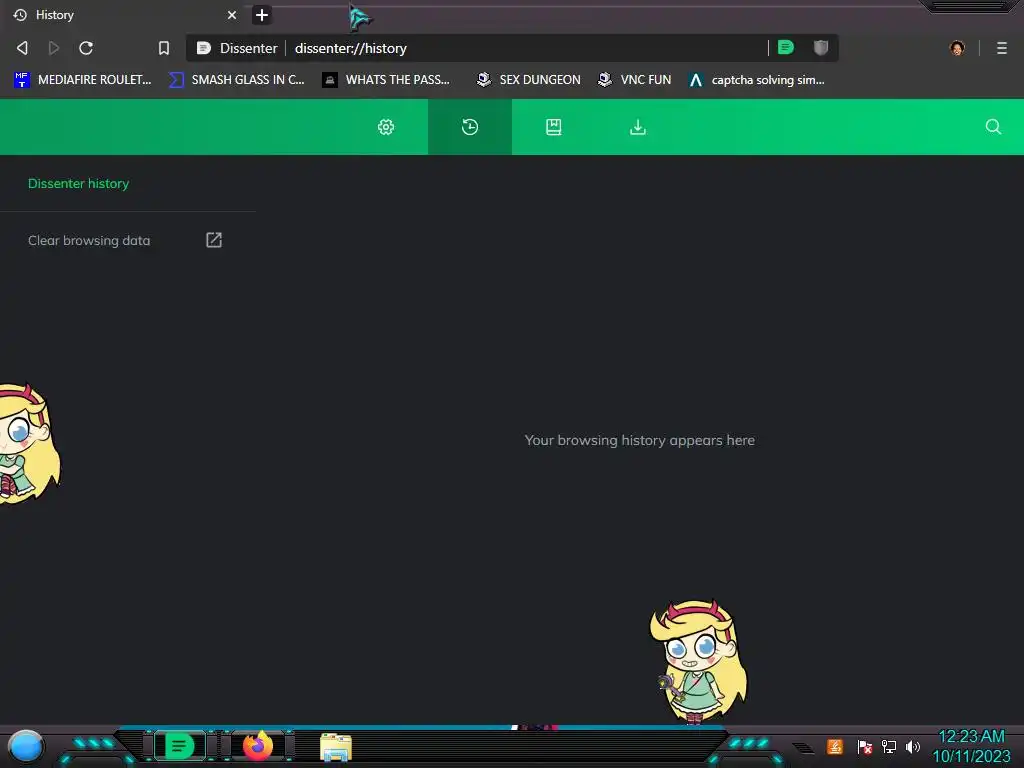Open the browser hamburger menu
Viewport: 1024px width, 768px height.
point(1002,48)
